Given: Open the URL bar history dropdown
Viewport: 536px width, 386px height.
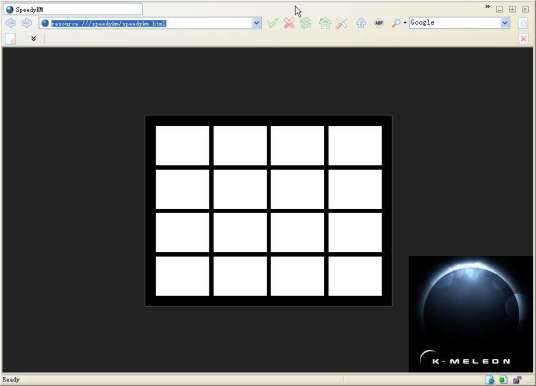Looking at the screenshot, I should [256, 23].
